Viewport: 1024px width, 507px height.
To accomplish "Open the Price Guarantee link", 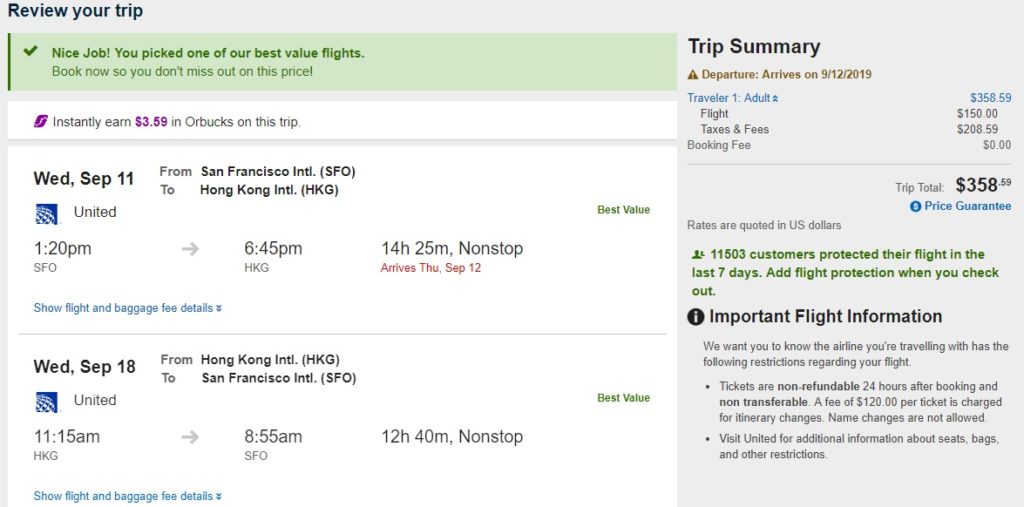I will (967, 206).
